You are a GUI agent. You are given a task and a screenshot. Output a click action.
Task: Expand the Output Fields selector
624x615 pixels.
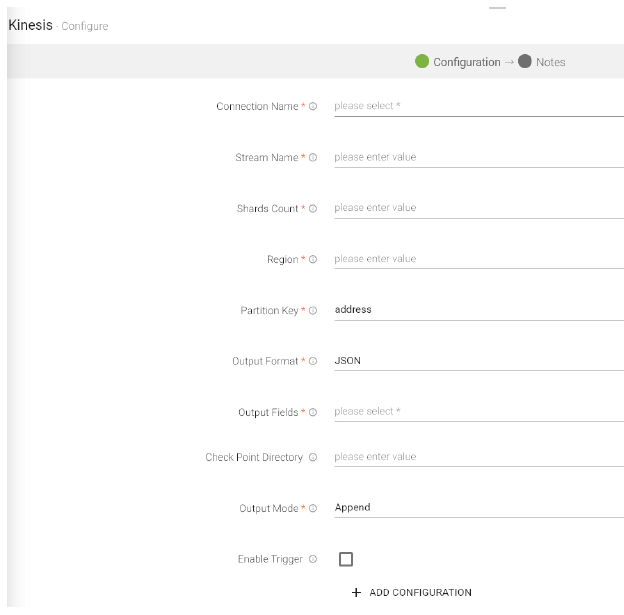[x=478, y=412]
